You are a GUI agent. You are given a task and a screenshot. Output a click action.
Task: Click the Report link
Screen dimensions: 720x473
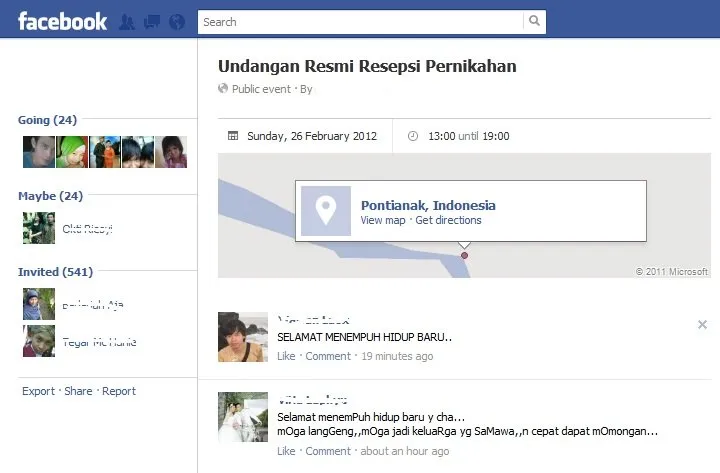[119, 391]
